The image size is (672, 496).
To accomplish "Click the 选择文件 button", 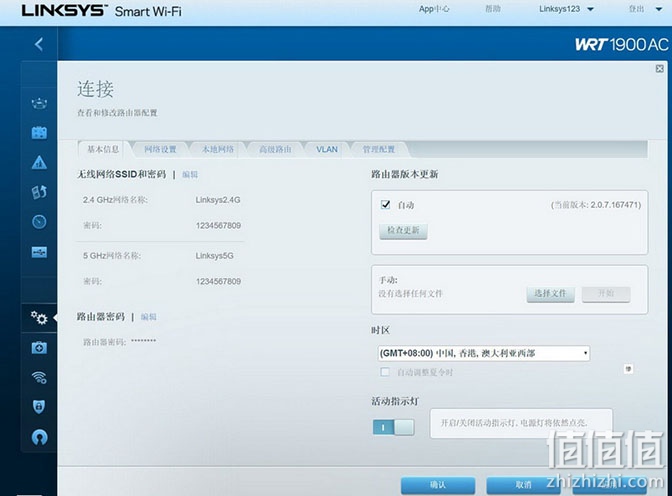I will (x=550, y=294).
